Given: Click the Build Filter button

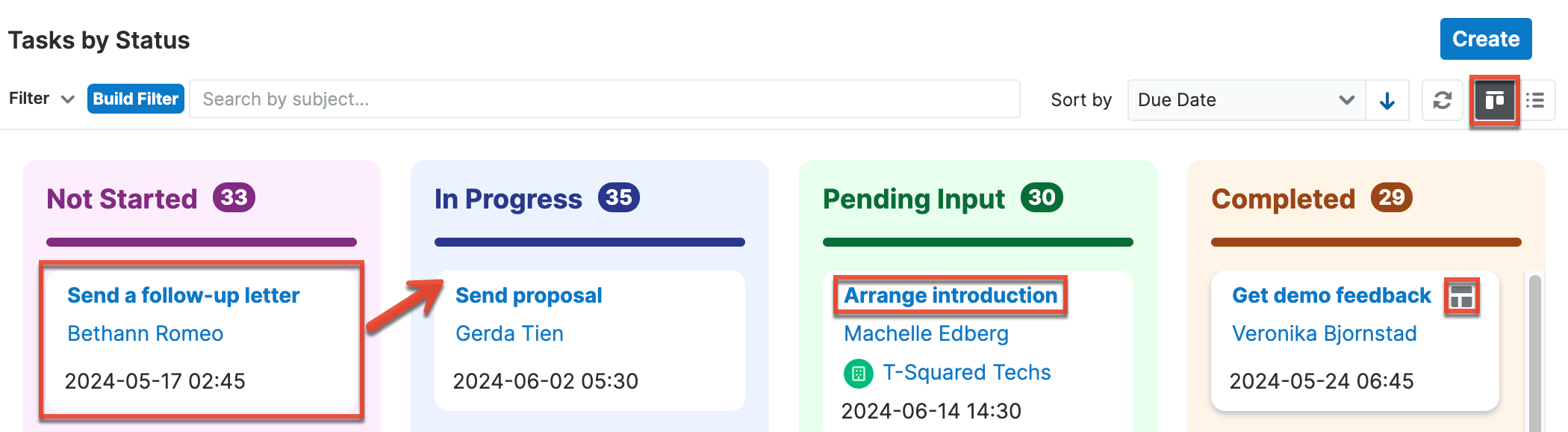Looking at the screenshot, I should point(136,99).
